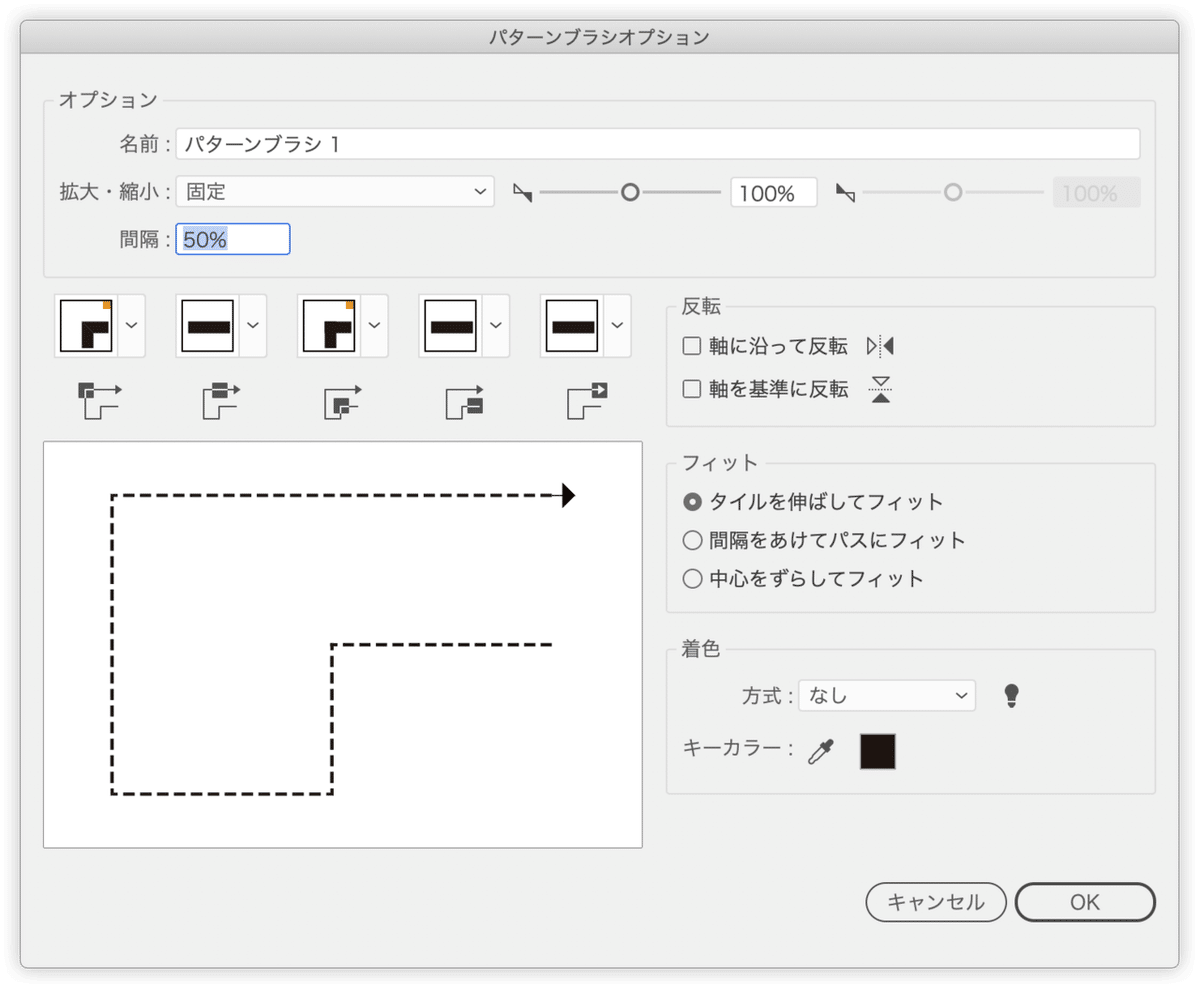The width and height of the screenshot is (1200, 989).
Task: Open the inner corner tile dropdown arrow
Action: coord(375,326)
